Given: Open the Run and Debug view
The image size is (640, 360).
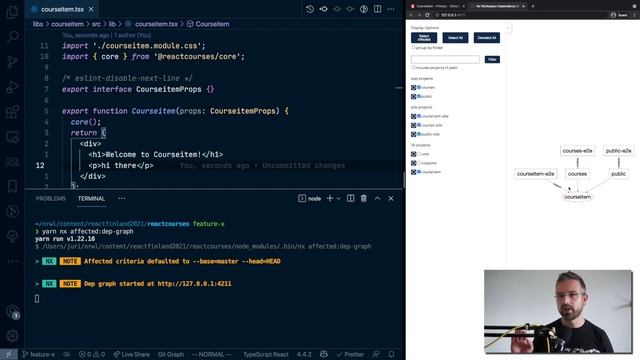Looking at the screenshot, I should (12, 87).
